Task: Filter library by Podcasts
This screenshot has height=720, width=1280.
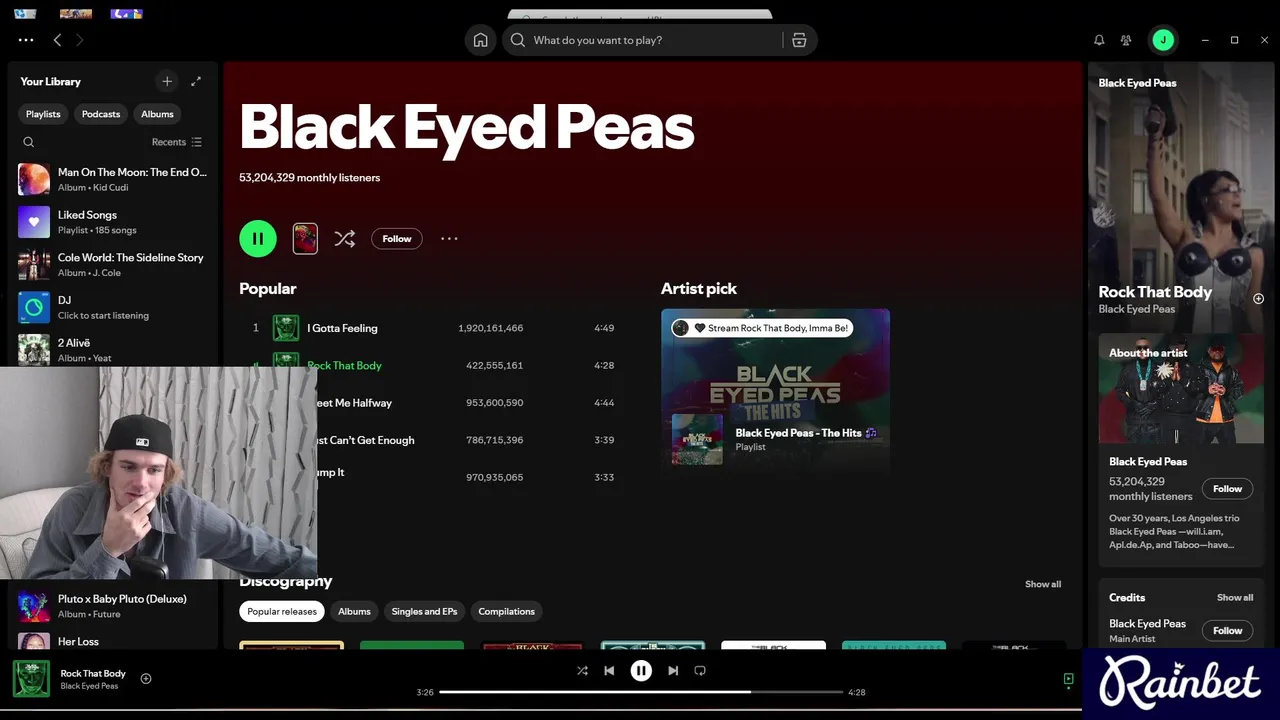Action: 101,114
